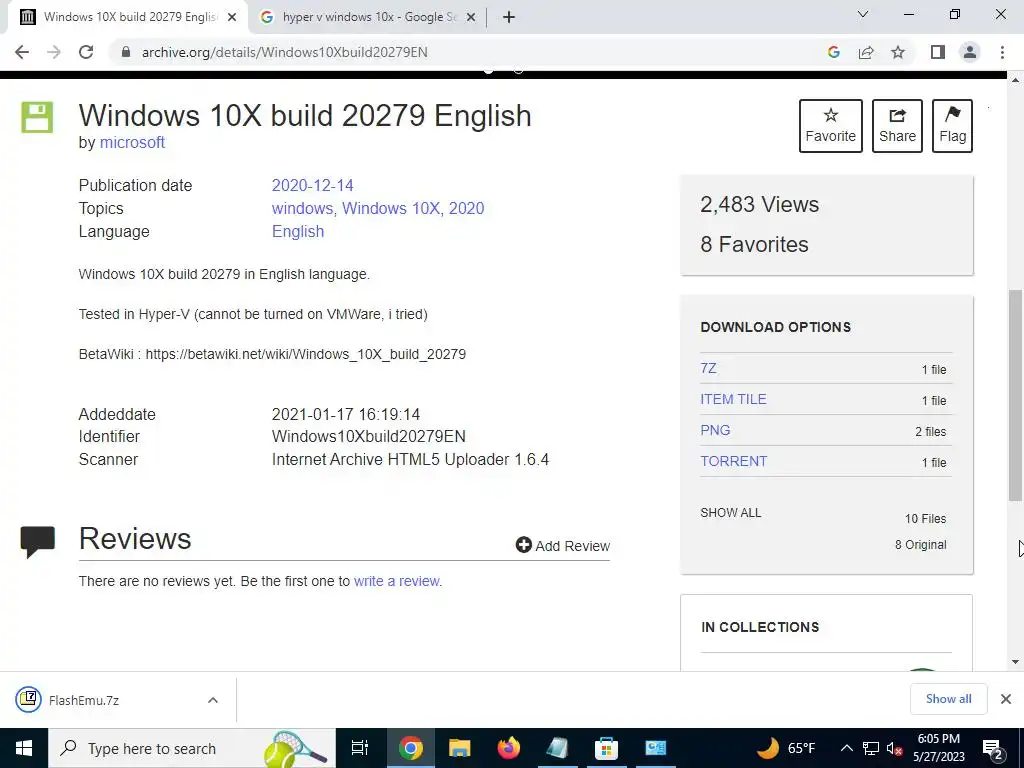The height and width of the screenshot is (768, 1024).
Task: Open Task View on the taskbar
Action: [360, 748]
